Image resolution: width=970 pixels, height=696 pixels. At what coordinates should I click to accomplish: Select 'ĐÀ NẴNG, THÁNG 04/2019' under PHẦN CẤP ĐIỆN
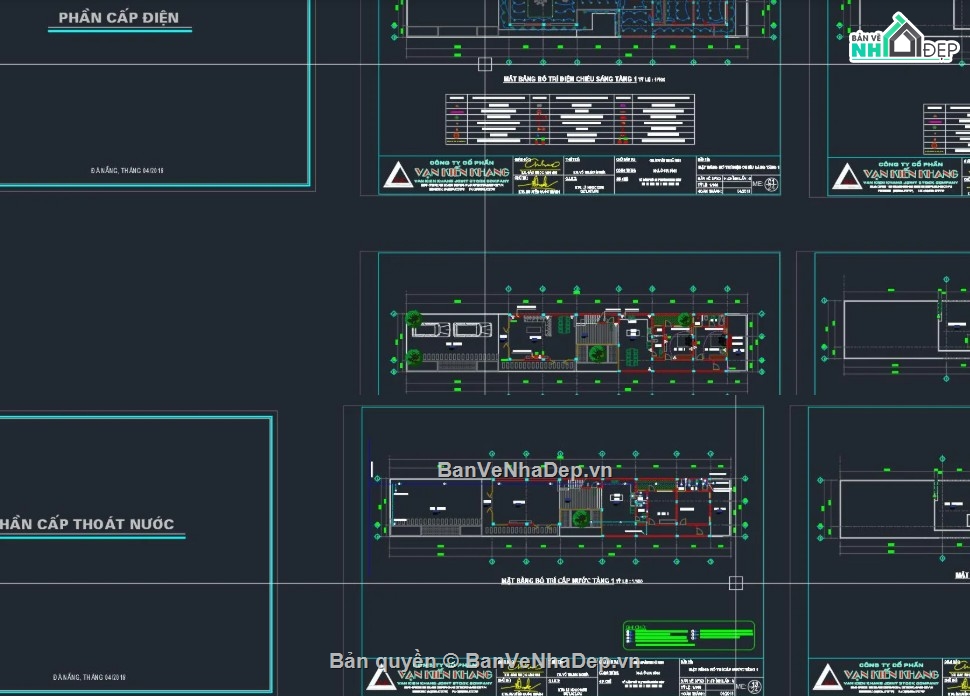click(x=127, y=170)
